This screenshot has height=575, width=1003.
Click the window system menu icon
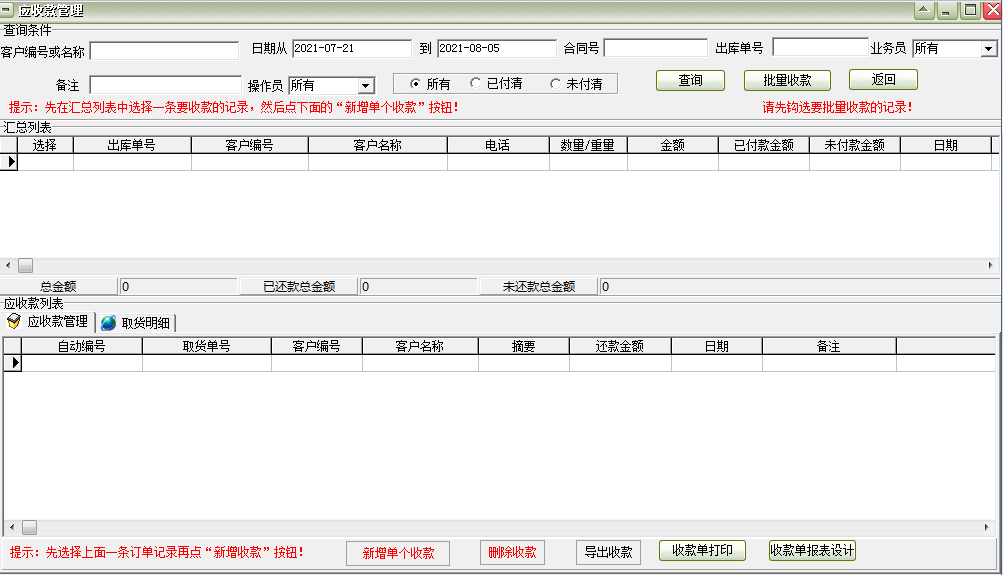click(x=6, y=10)
